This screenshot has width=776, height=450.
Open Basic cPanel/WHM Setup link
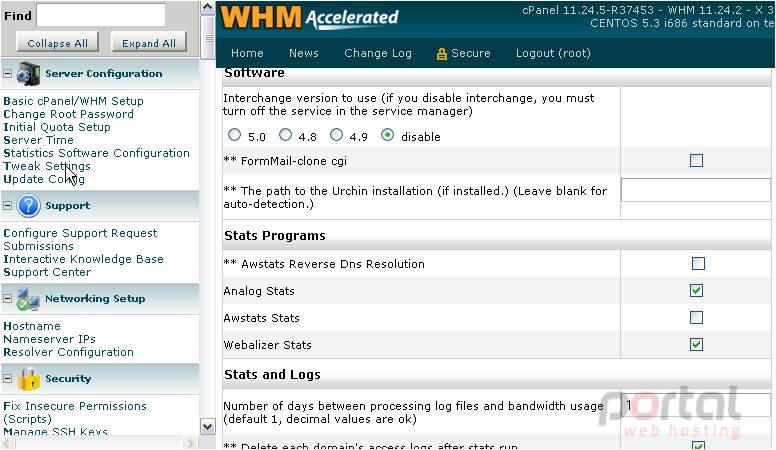tap(73, 101)
